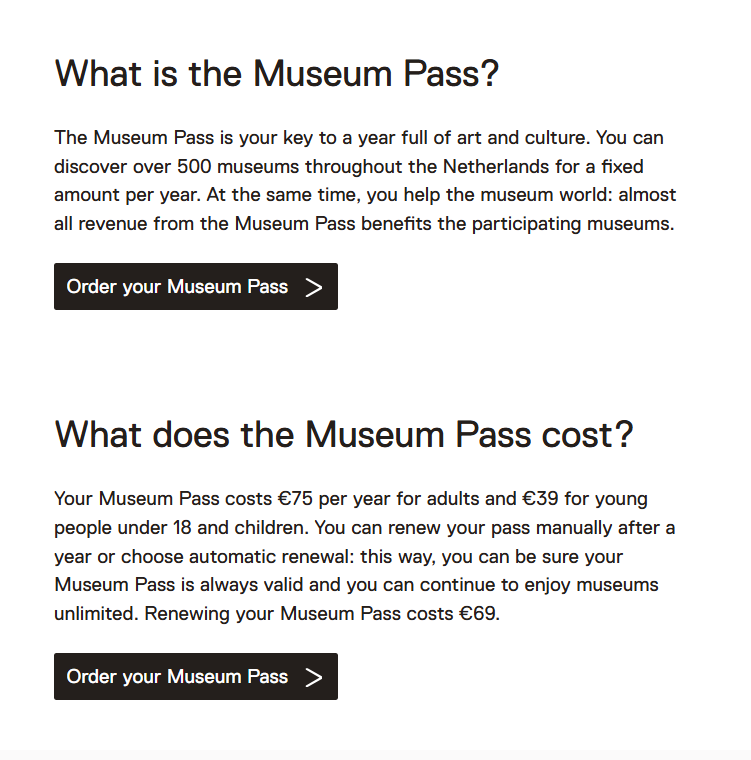The image size is (751, 760).
Task: Click the 'people under 18' phrase
Action: pyautogui.click(x=123, y=527)
